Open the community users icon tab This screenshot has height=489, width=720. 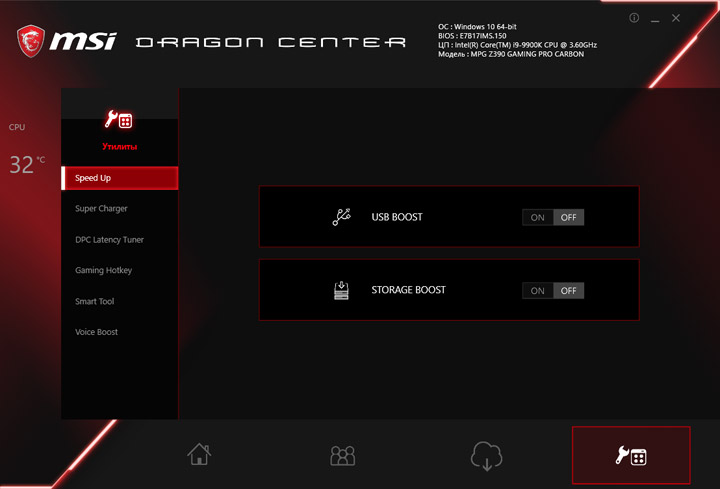(343, 455)
